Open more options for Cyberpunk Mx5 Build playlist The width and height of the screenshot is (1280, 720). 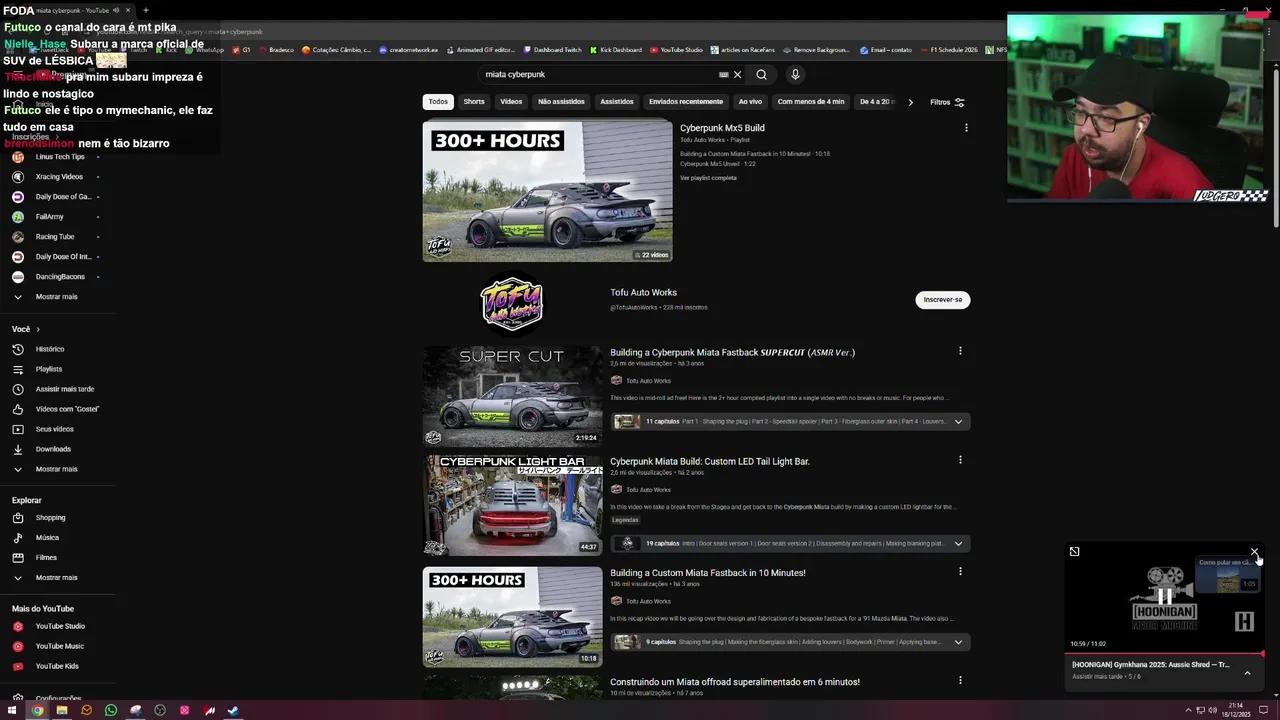point(966,128)
